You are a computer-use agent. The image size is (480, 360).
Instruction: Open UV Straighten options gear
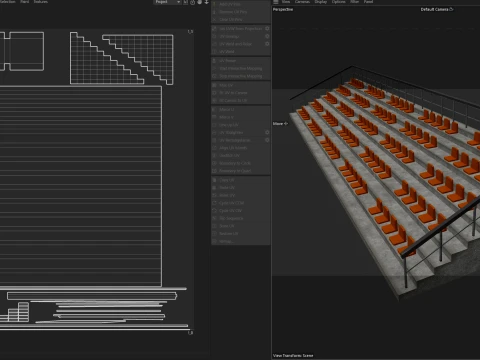point(267,133)
